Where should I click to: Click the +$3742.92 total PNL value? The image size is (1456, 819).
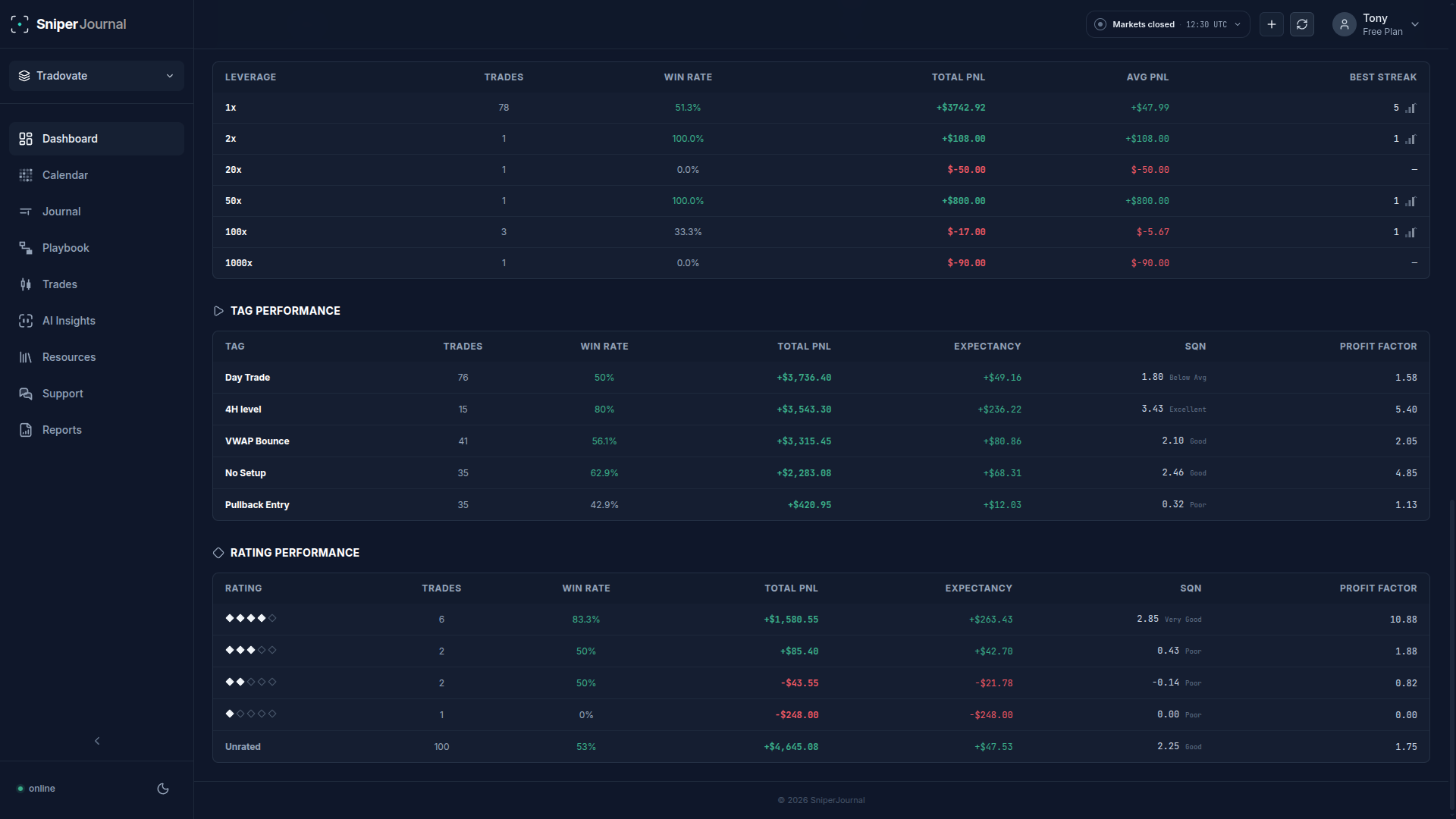[x=961, y=108]
